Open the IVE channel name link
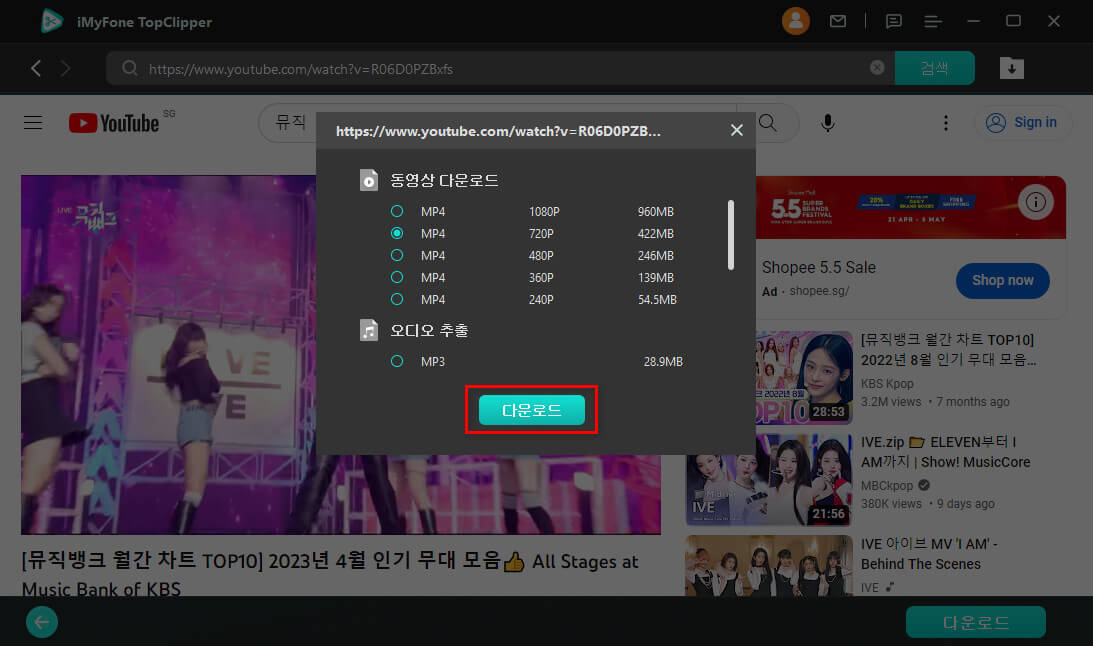Viewport: 1093px width, 646px height. 869,587
